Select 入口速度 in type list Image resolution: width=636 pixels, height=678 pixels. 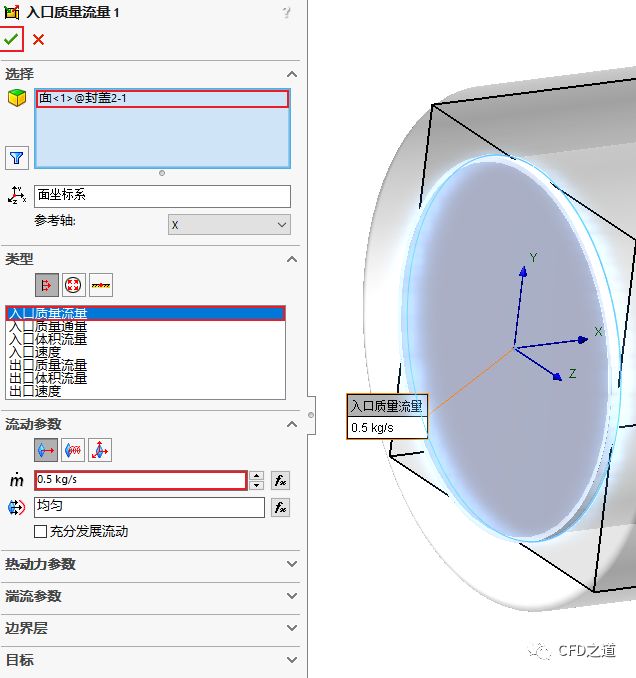145,352
